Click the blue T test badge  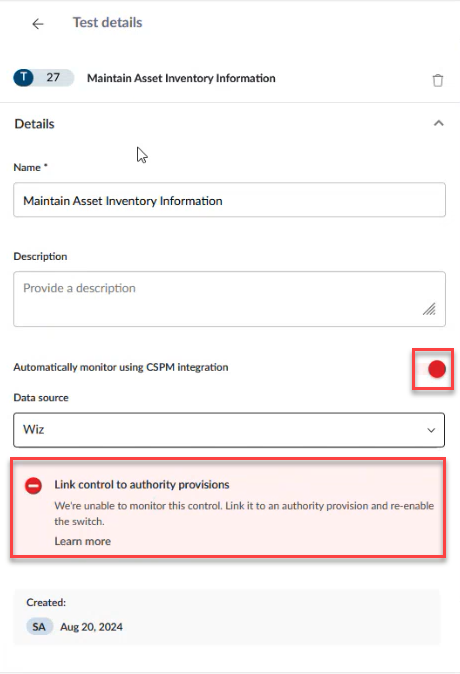(x=24, y=78)
